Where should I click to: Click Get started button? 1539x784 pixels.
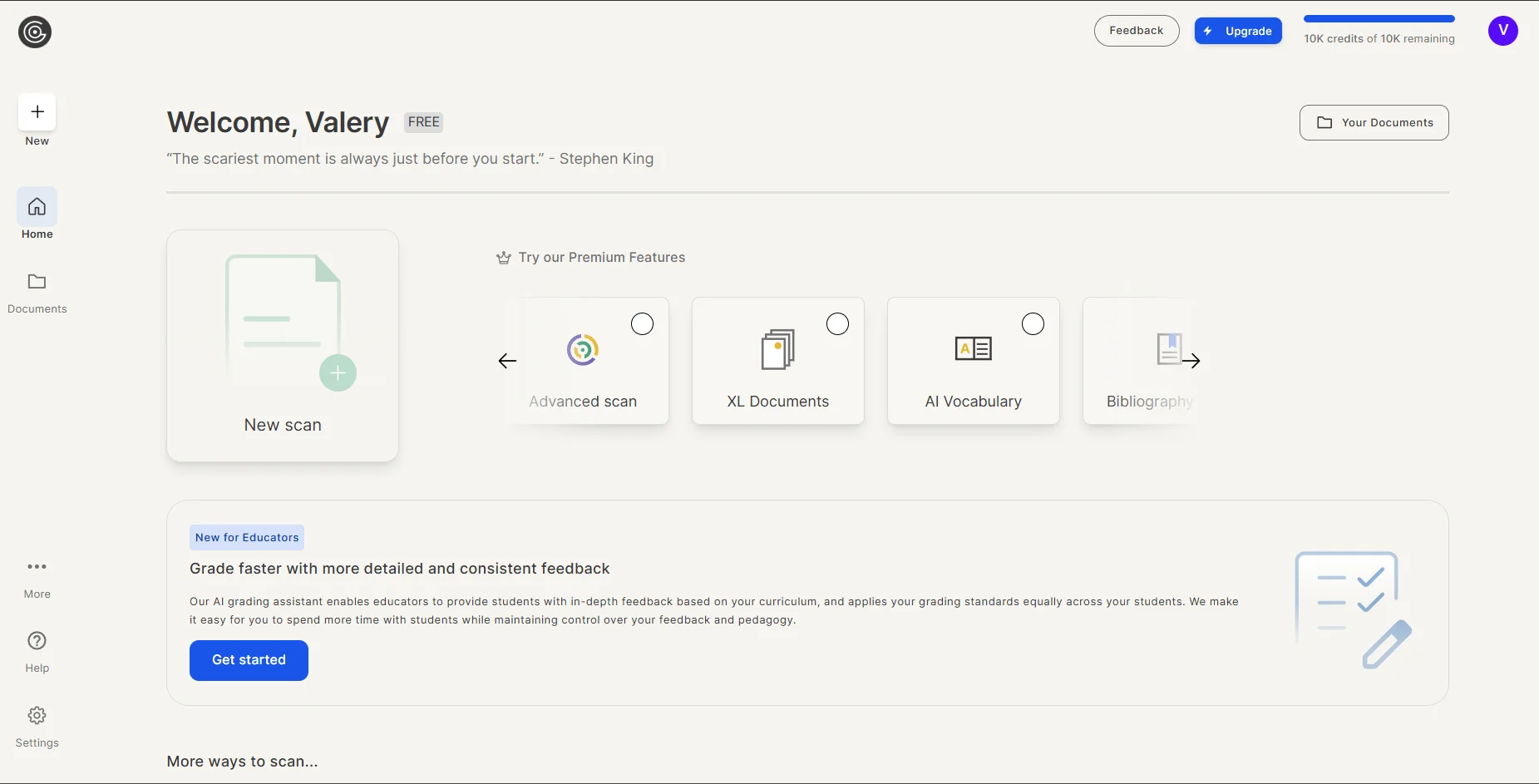(x=249, y=660)
